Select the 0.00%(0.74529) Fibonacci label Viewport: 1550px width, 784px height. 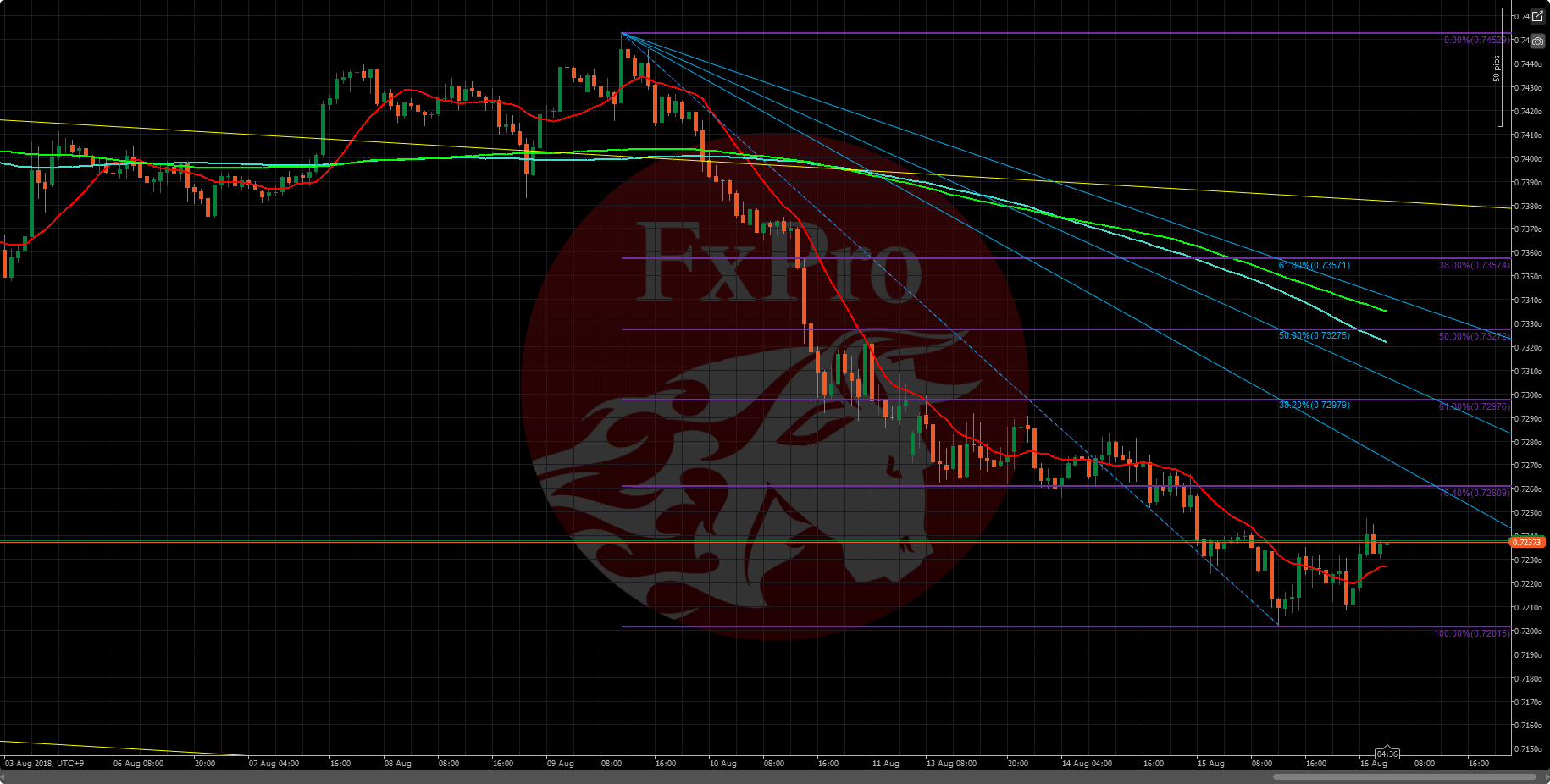[1476, 40]
